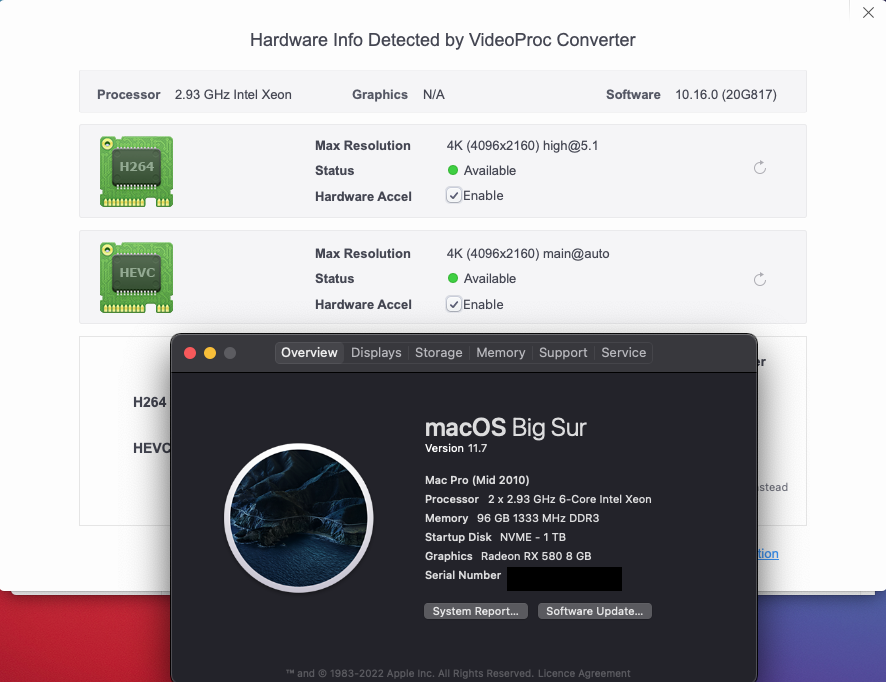Click the H264 row label in lower table
Viewport: 886px width, 682px height.
(150, 402)
